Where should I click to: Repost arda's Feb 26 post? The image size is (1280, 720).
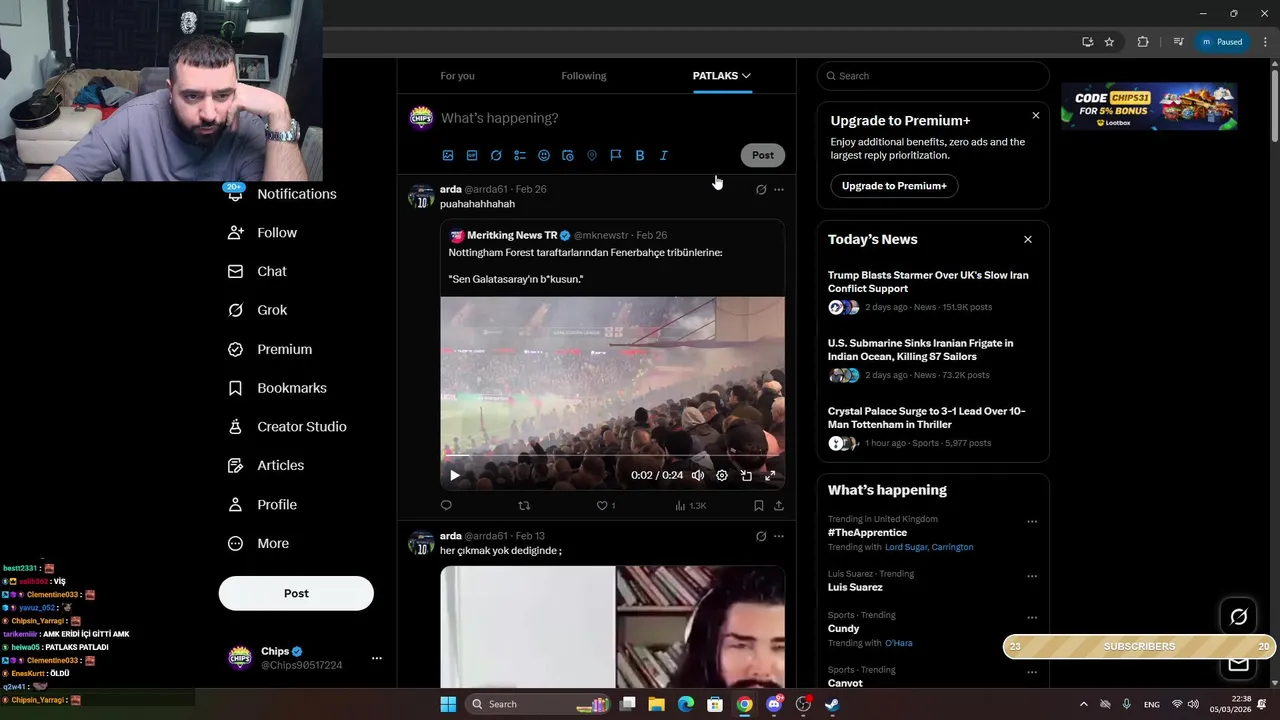[x=524, y=506]
